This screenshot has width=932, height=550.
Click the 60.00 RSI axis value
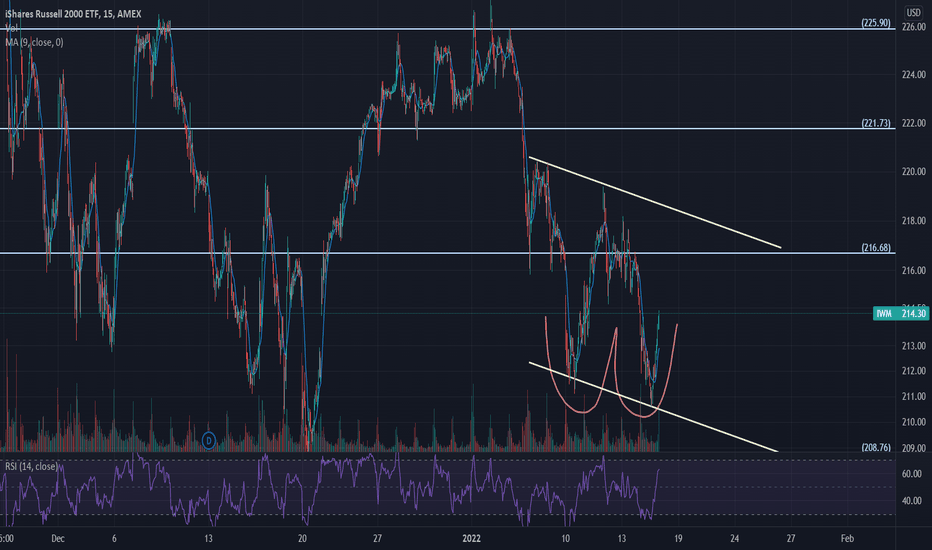pyautogui.click(x=912, y=474)
